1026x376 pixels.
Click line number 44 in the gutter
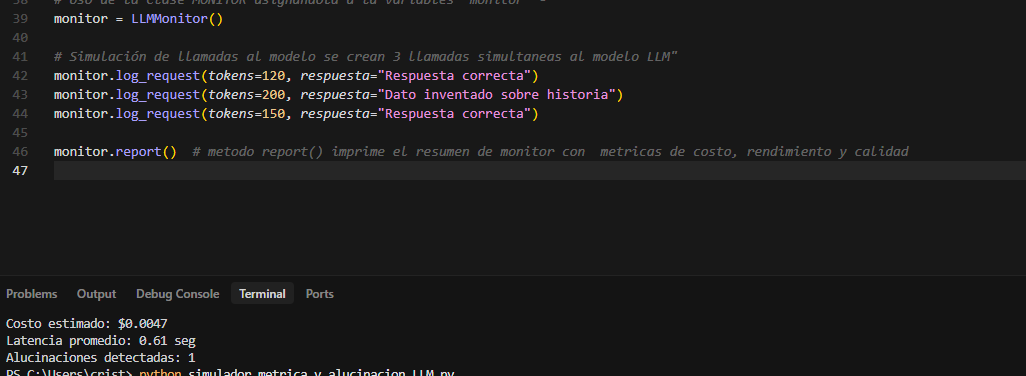point(20,113)
